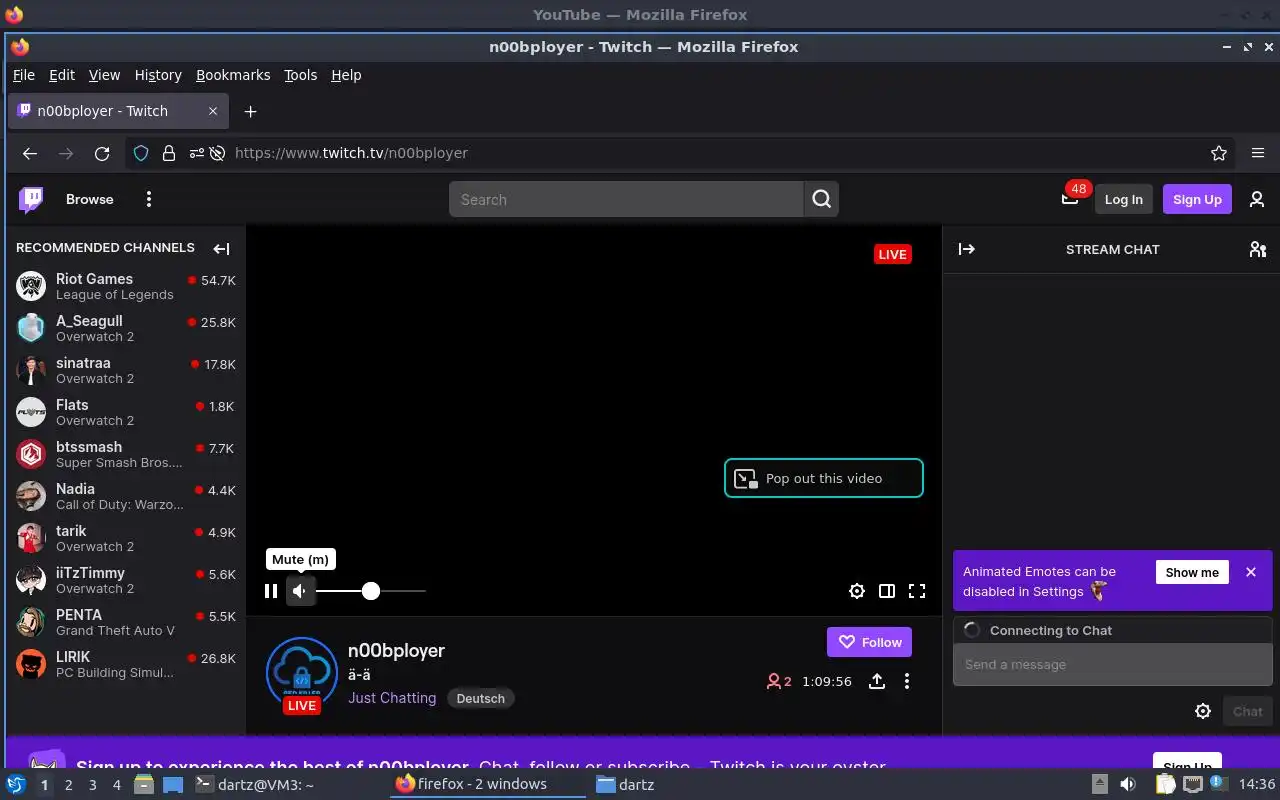Open Nadia recommended channel
Screen dimensions: 1280x800
click(125, 496)
